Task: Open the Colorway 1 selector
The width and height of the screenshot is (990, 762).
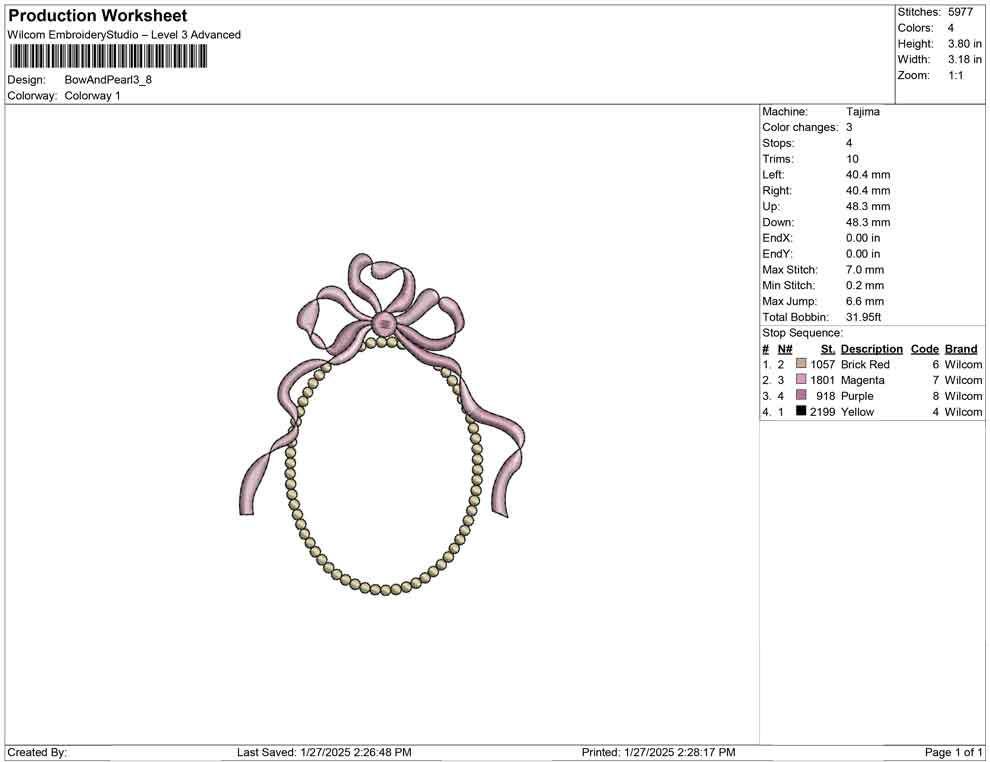Action: (94, 96)
